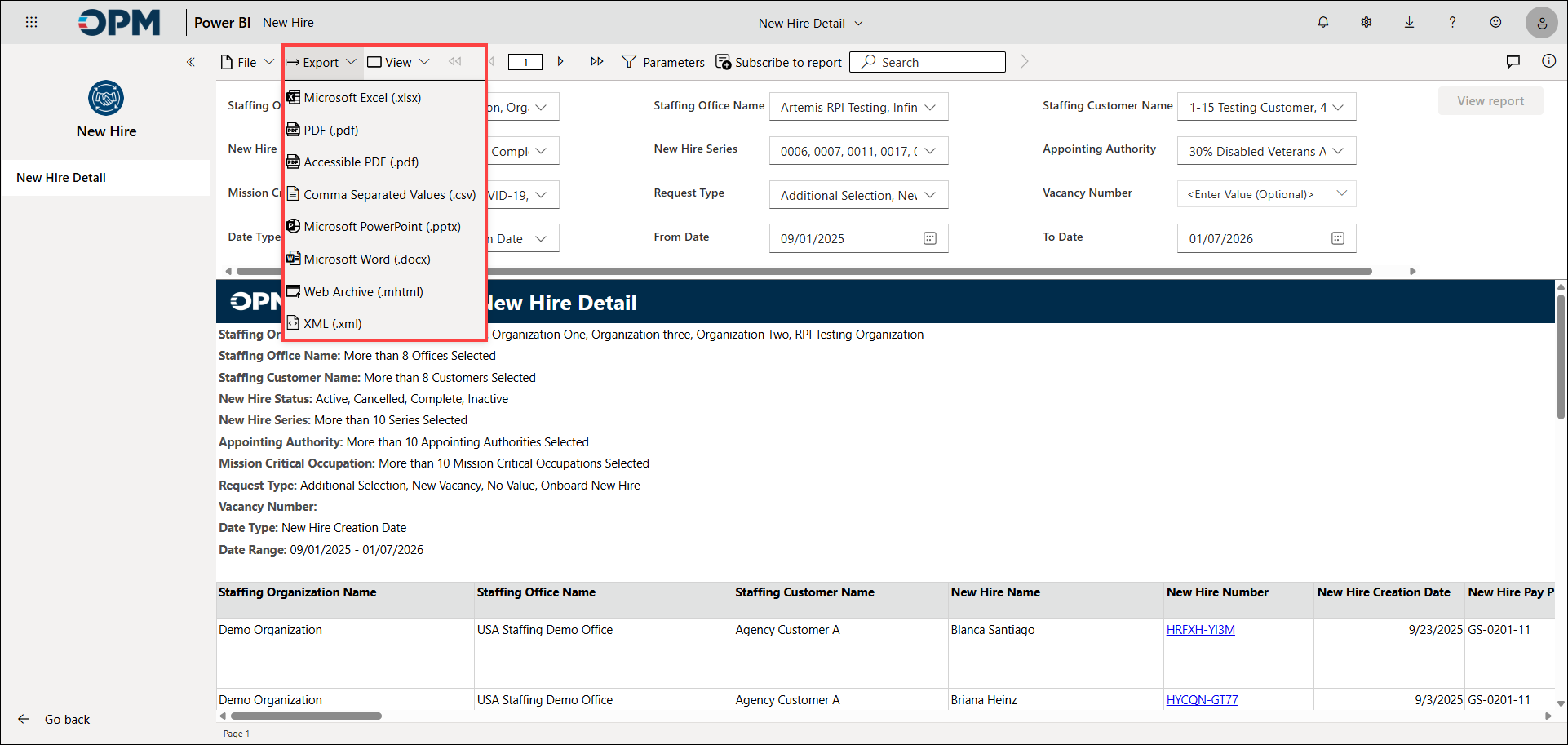Expand Staffing Office Name dropdown
Image resolution: width=1568 pixels, height=745 pixels.
click(930, 108)
